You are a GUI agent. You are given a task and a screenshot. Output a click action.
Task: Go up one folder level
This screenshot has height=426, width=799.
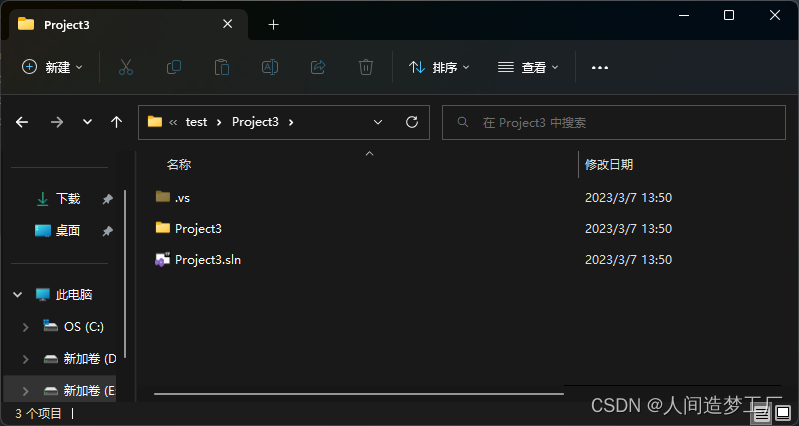pyautogui.click(x=117, y=122)
